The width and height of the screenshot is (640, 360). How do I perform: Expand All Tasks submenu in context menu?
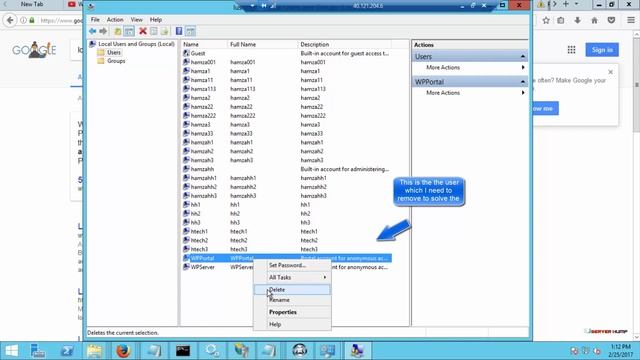point(292,278)
